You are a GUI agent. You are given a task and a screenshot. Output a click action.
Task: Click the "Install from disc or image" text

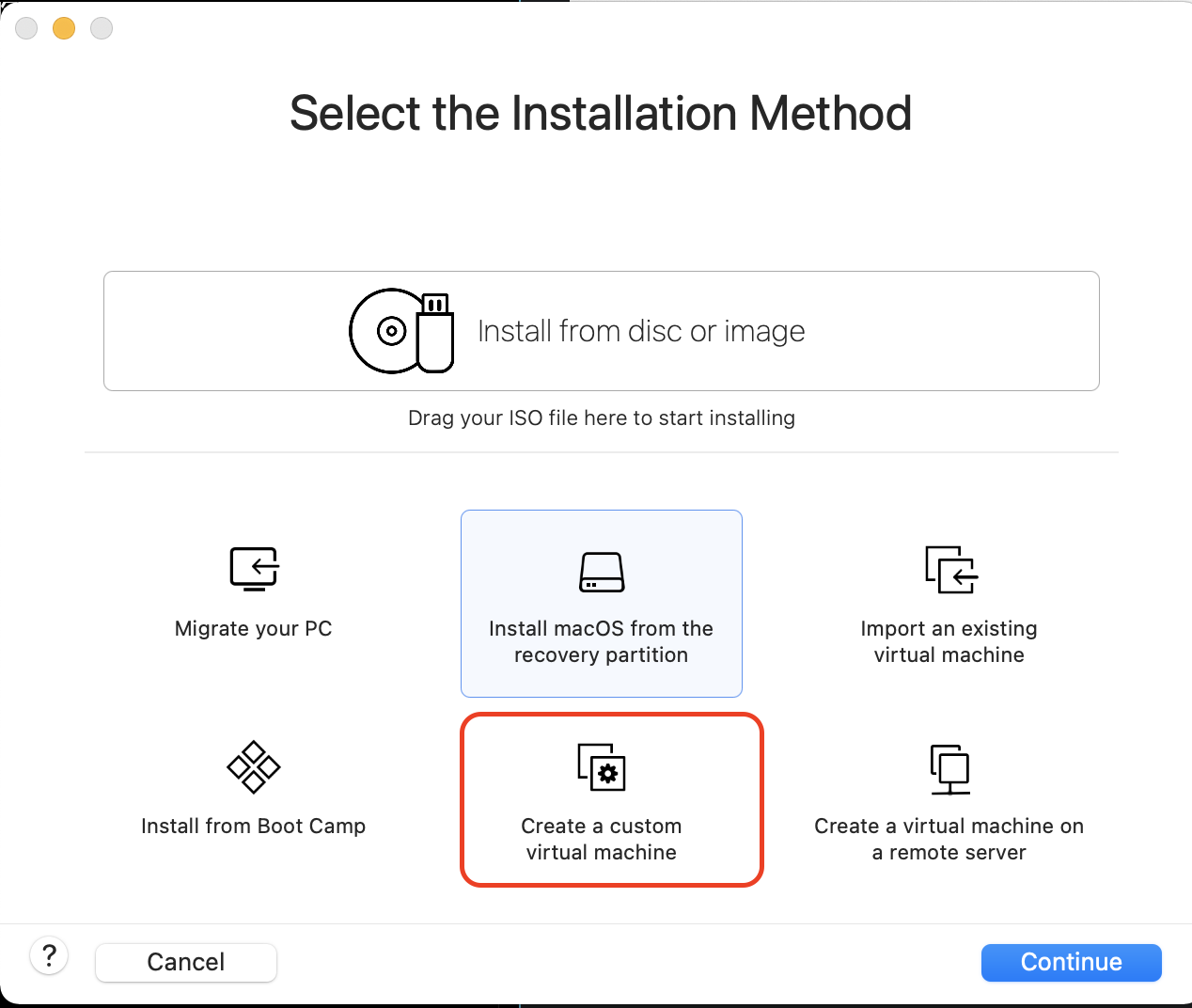(641, 331)
